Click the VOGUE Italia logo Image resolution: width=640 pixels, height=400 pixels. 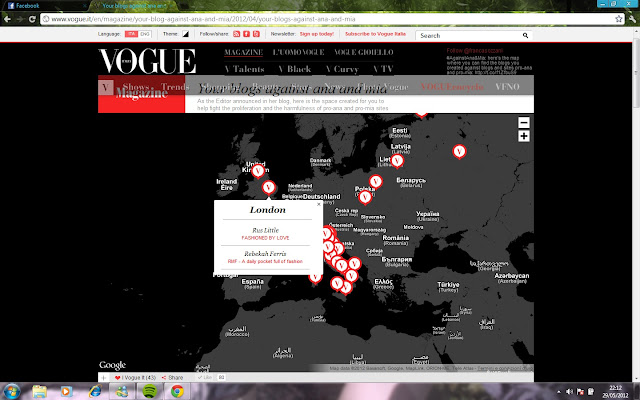(x=147, y=61)
